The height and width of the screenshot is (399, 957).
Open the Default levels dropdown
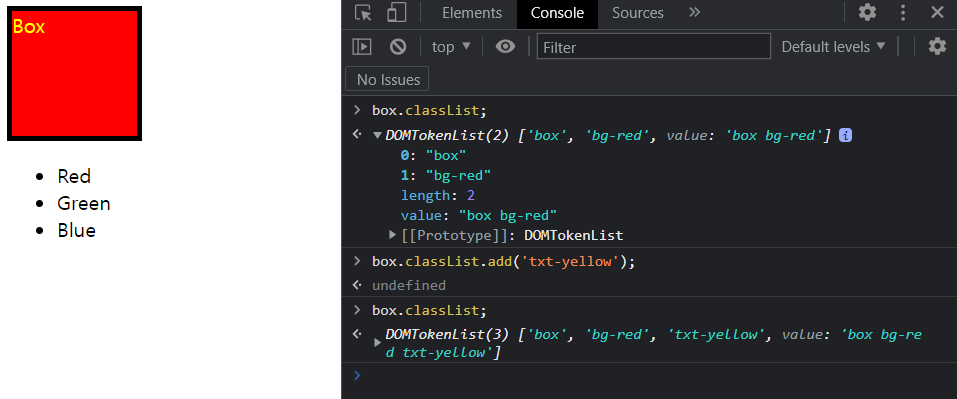(x=833, y=46)
